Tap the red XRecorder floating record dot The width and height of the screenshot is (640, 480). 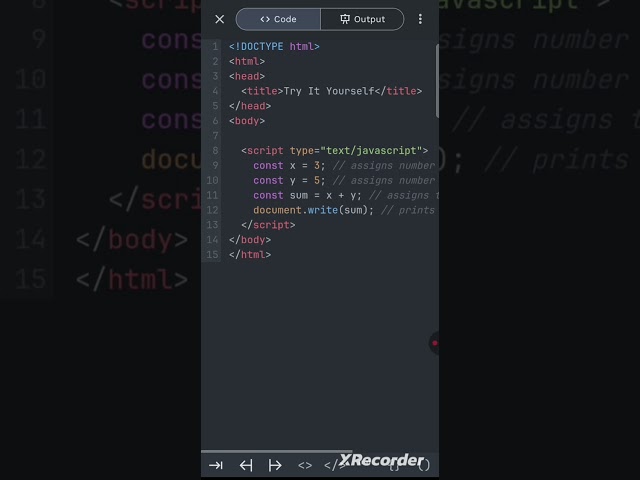[435, 343]
